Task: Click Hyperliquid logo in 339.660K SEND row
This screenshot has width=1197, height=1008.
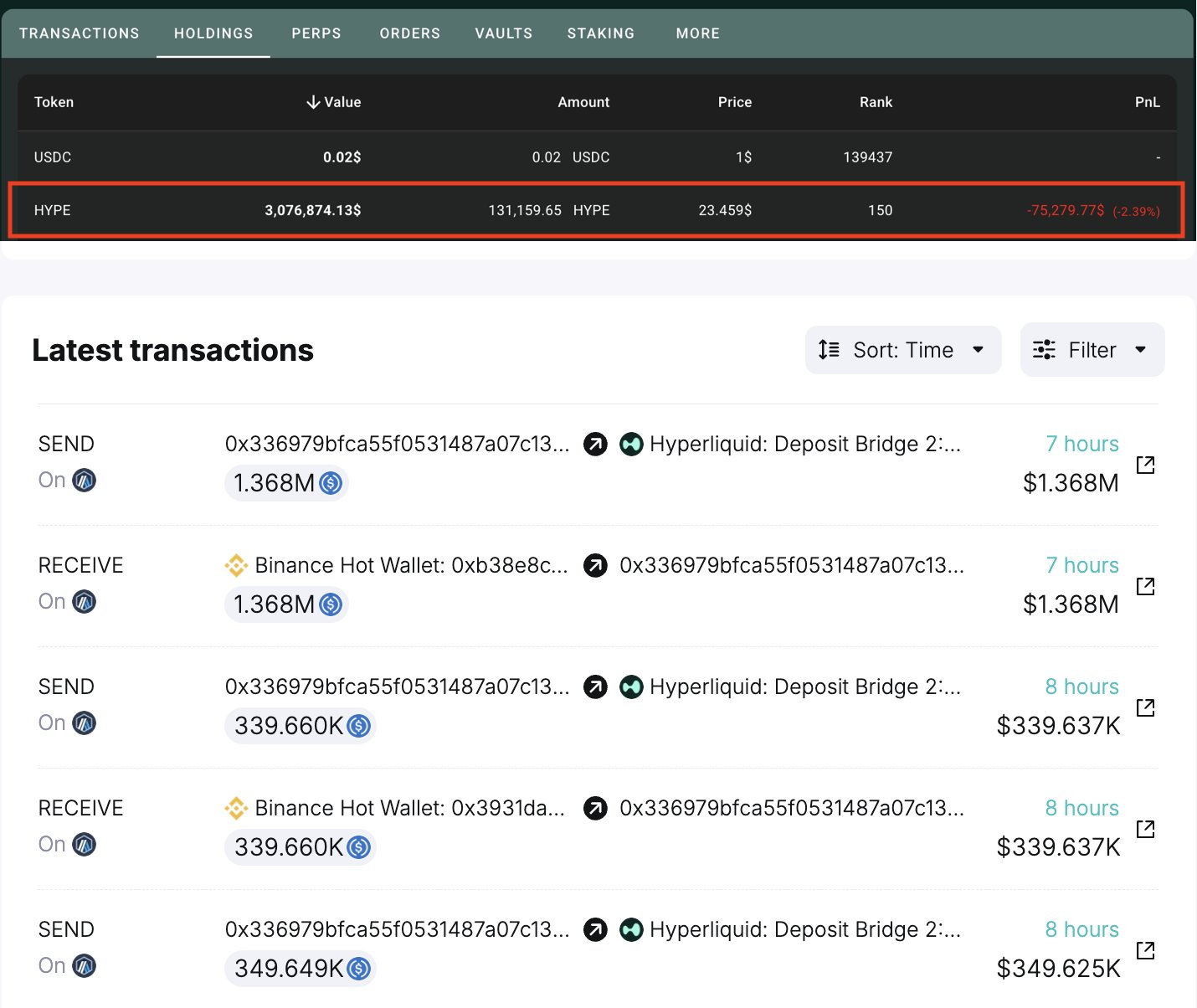Action: tap(631, 687)
